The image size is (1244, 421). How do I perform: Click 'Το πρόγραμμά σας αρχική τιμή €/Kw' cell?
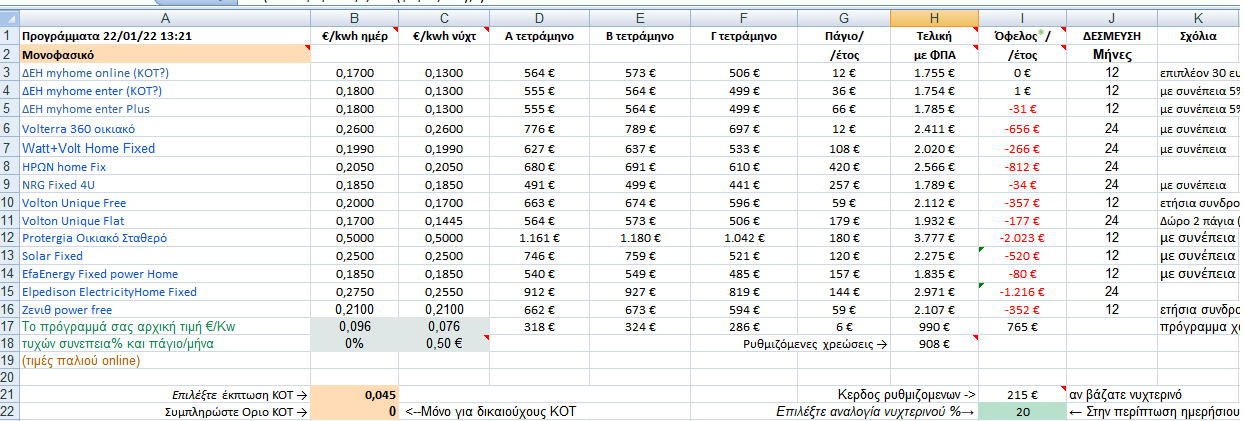coord(165,326)
